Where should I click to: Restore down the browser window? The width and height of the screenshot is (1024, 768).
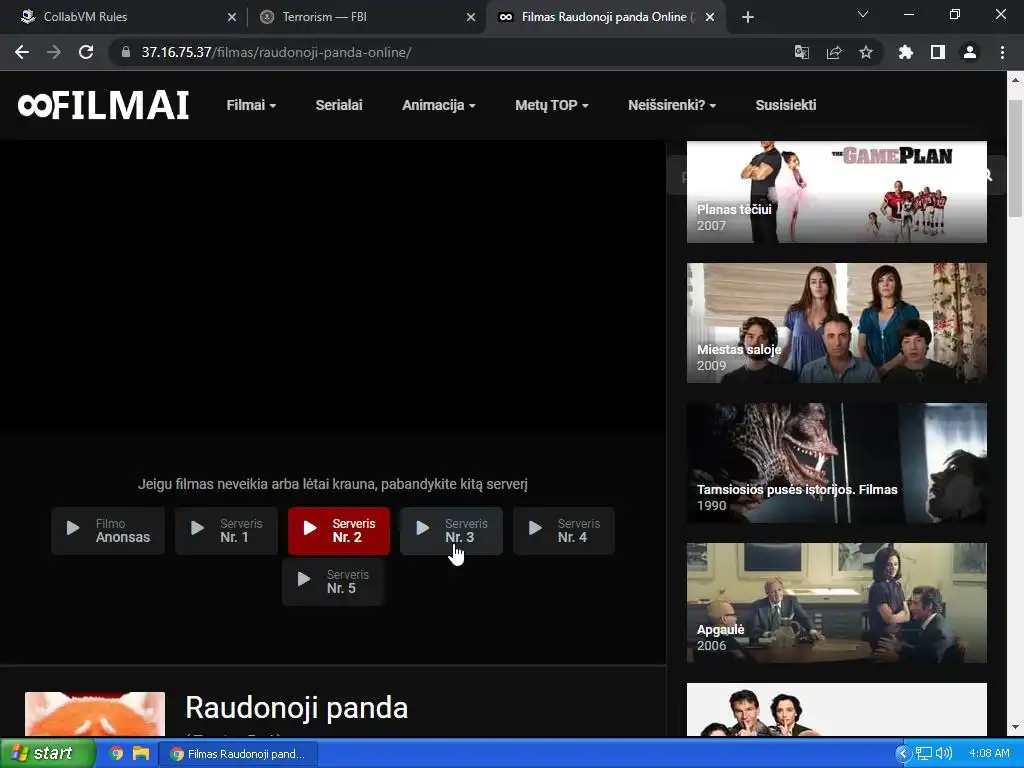(955, 14)
